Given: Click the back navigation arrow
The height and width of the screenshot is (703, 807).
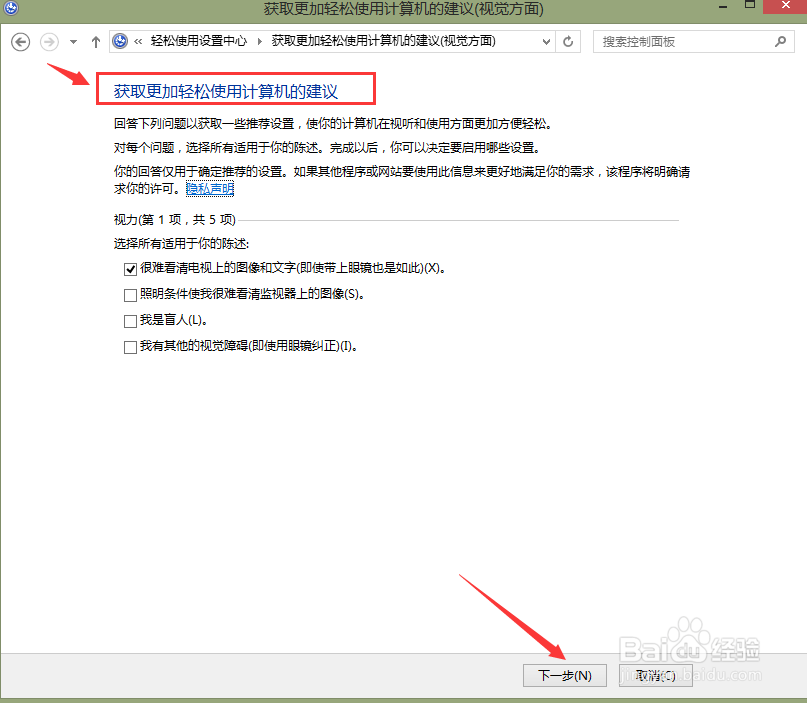Looking at the screenshot, I should 20,41.
